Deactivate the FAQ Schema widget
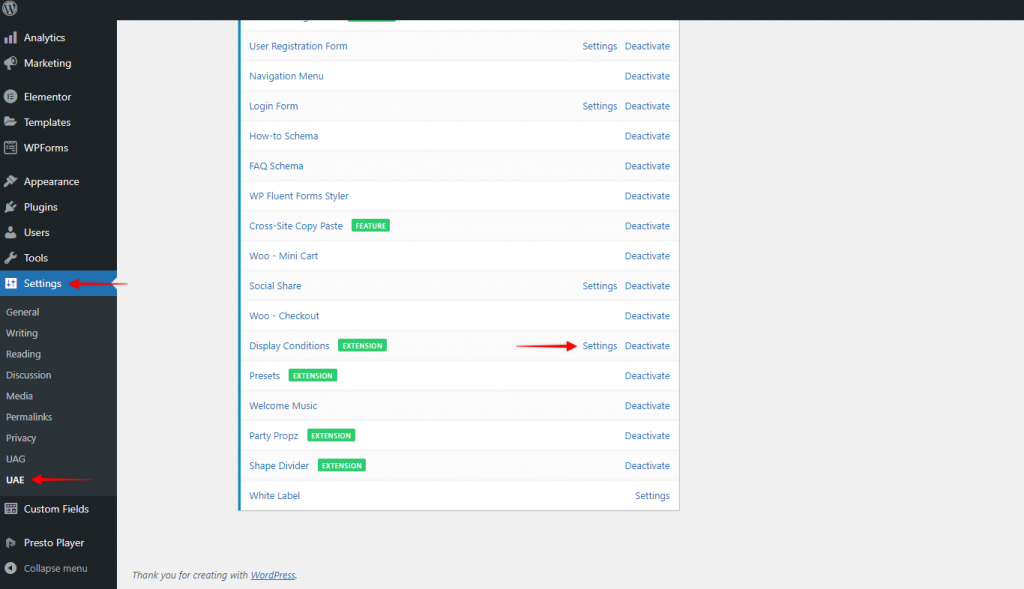This screenshot has height=589, width=1024. pos(647,165)
